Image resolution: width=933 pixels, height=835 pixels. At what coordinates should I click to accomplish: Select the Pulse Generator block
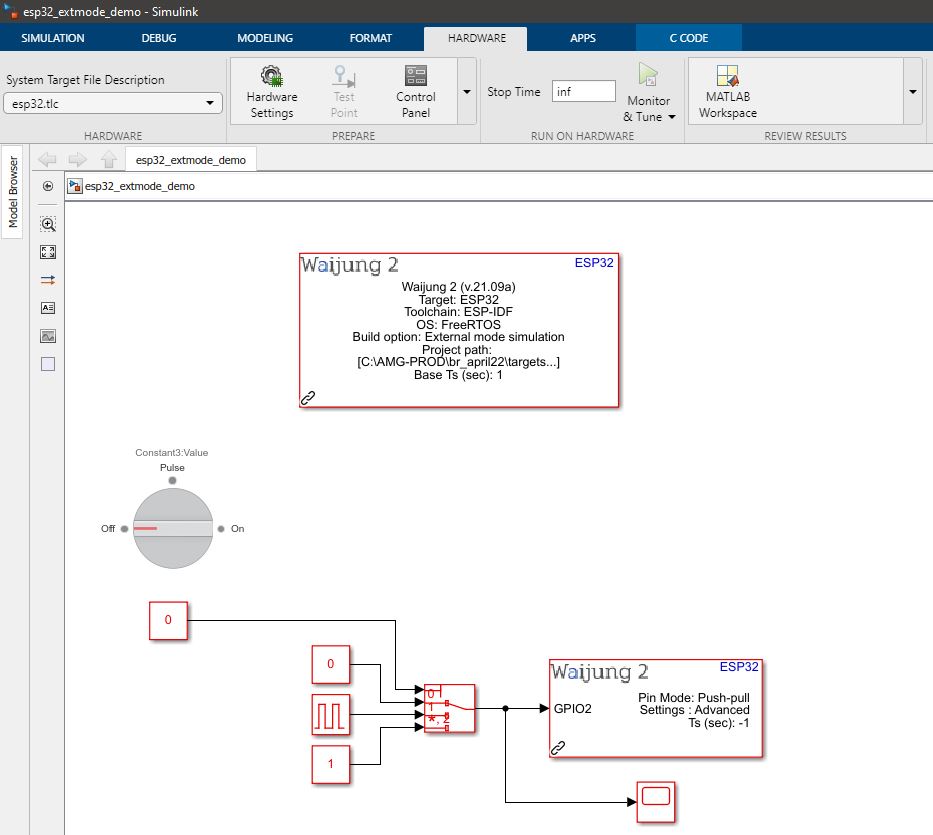[x=331, y=714]
